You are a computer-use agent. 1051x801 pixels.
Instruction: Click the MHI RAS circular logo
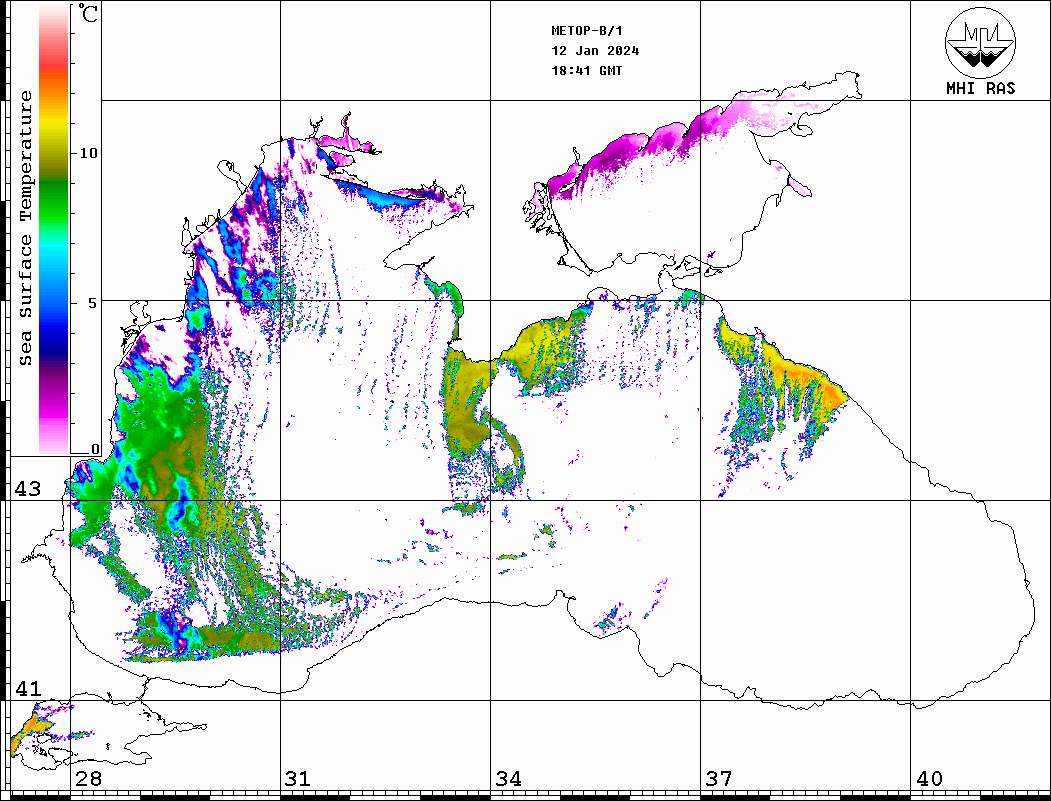[x=980, y=42]
